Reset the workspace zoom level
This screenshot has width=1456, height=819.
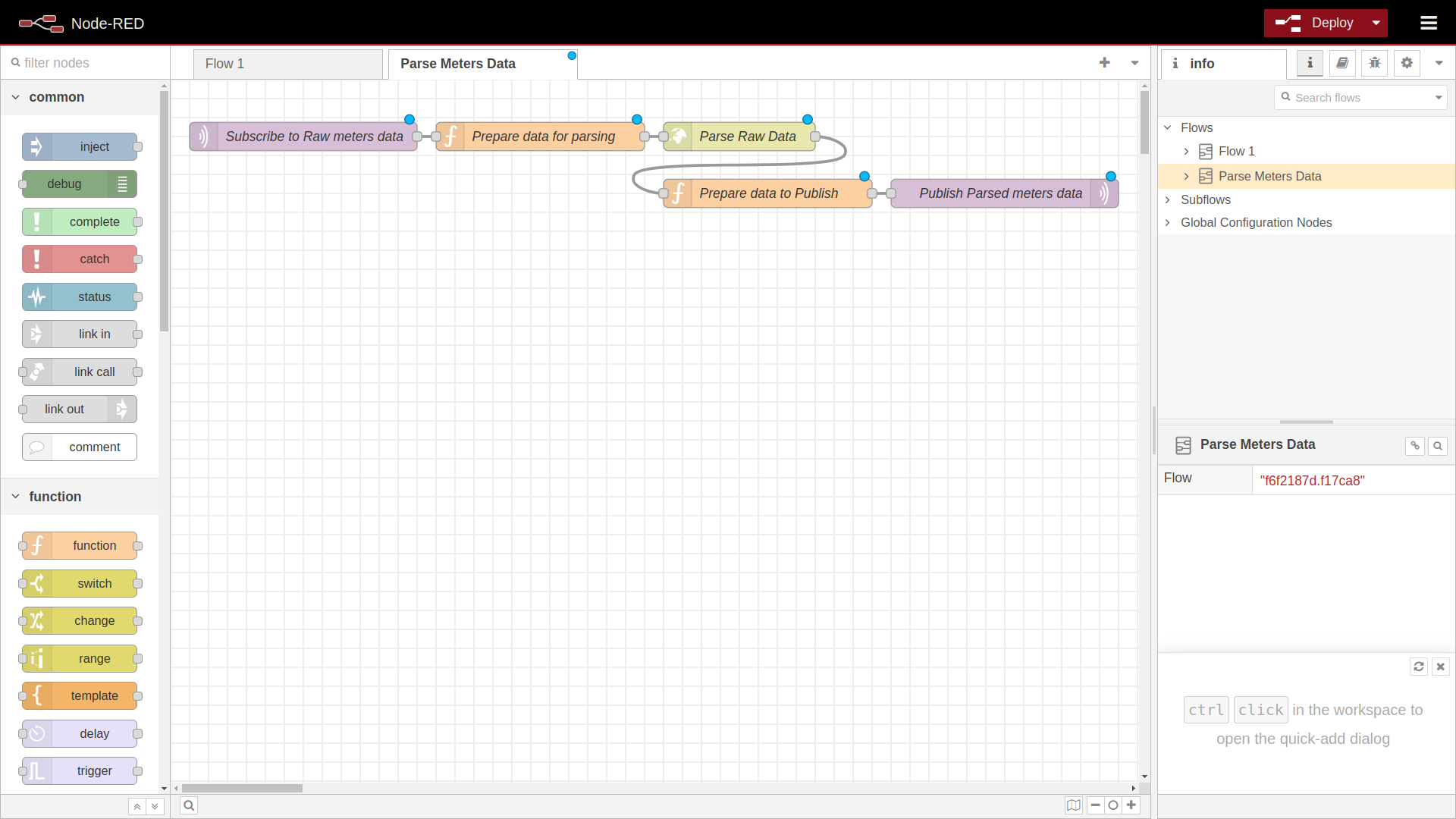coord(1113,805)
